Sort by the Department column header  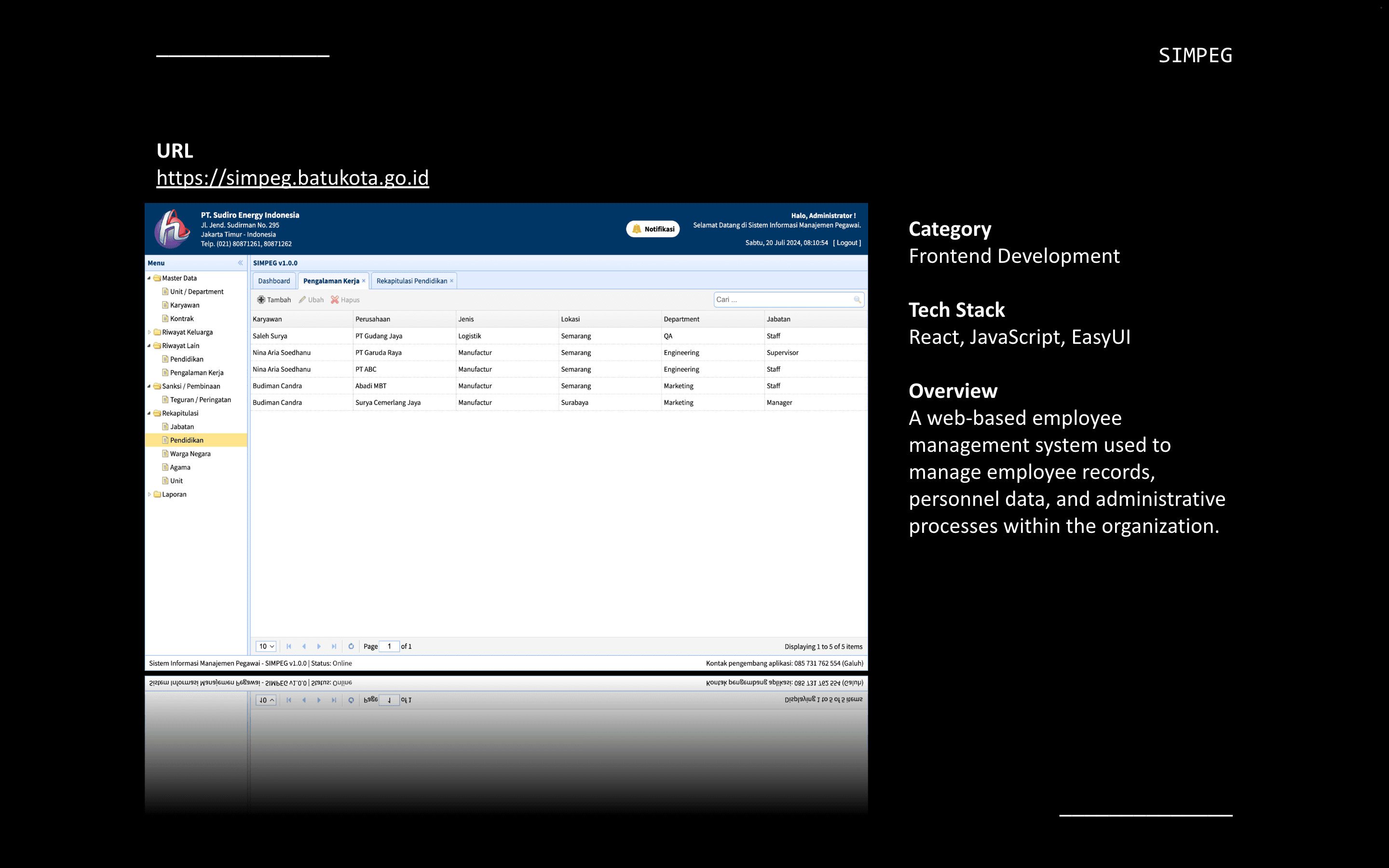pyautogui.click(x=713, y=319)
